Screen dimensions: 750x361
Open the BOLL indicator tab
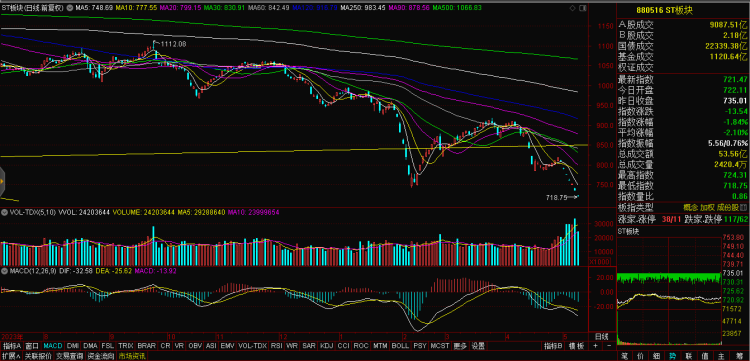400,346
